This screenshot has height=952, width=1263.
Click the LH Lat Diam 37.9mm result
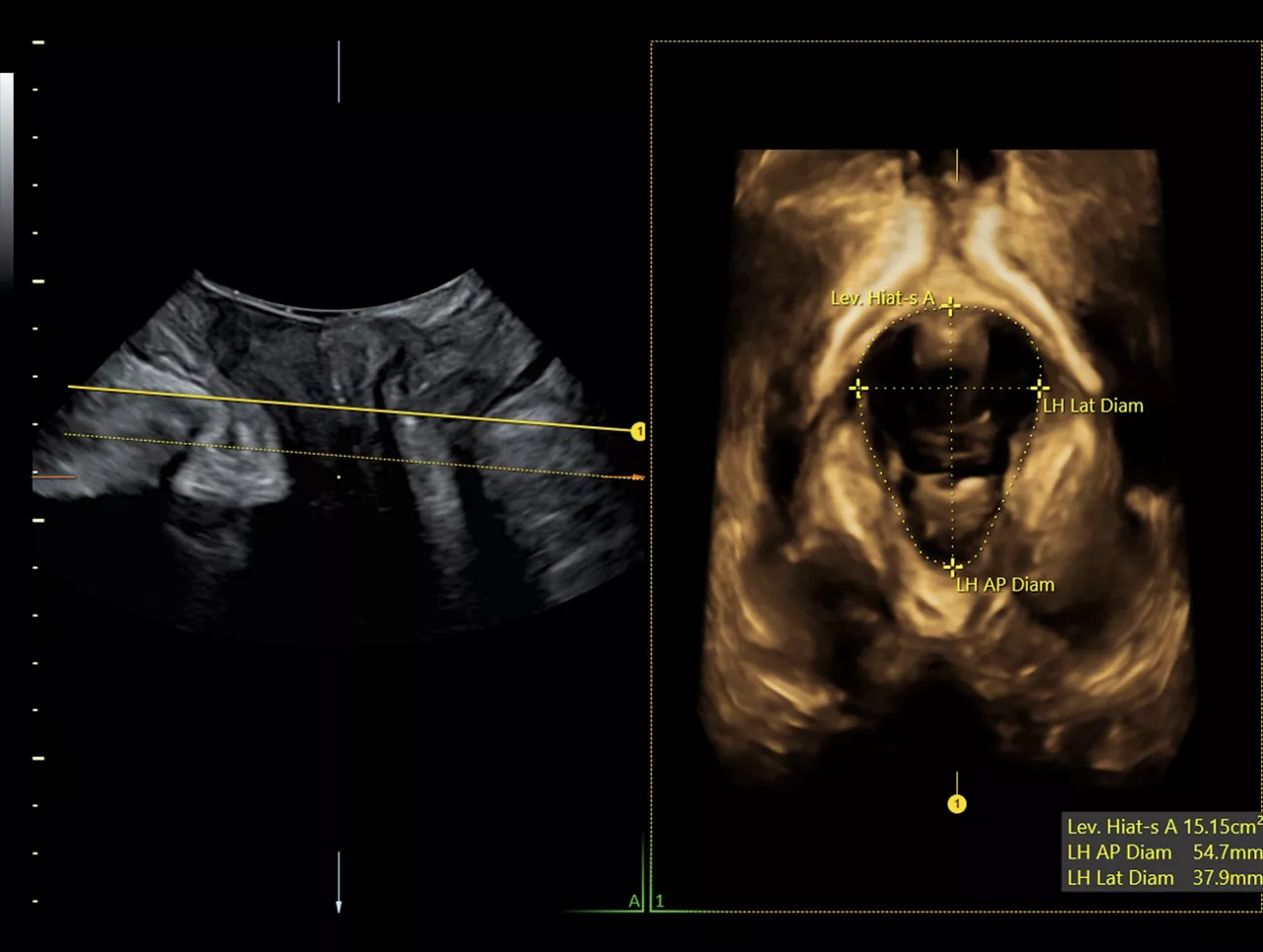click(1163, 878)
